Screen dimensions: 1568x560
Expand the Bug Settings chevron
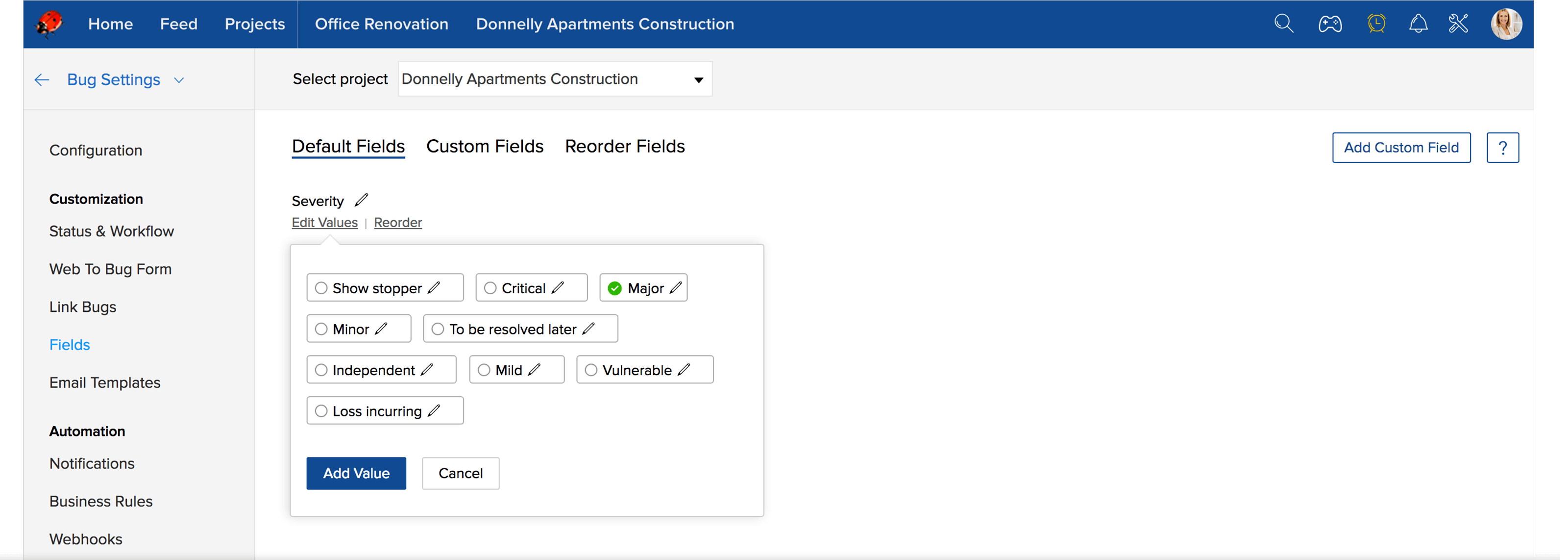tap(179, 80)
